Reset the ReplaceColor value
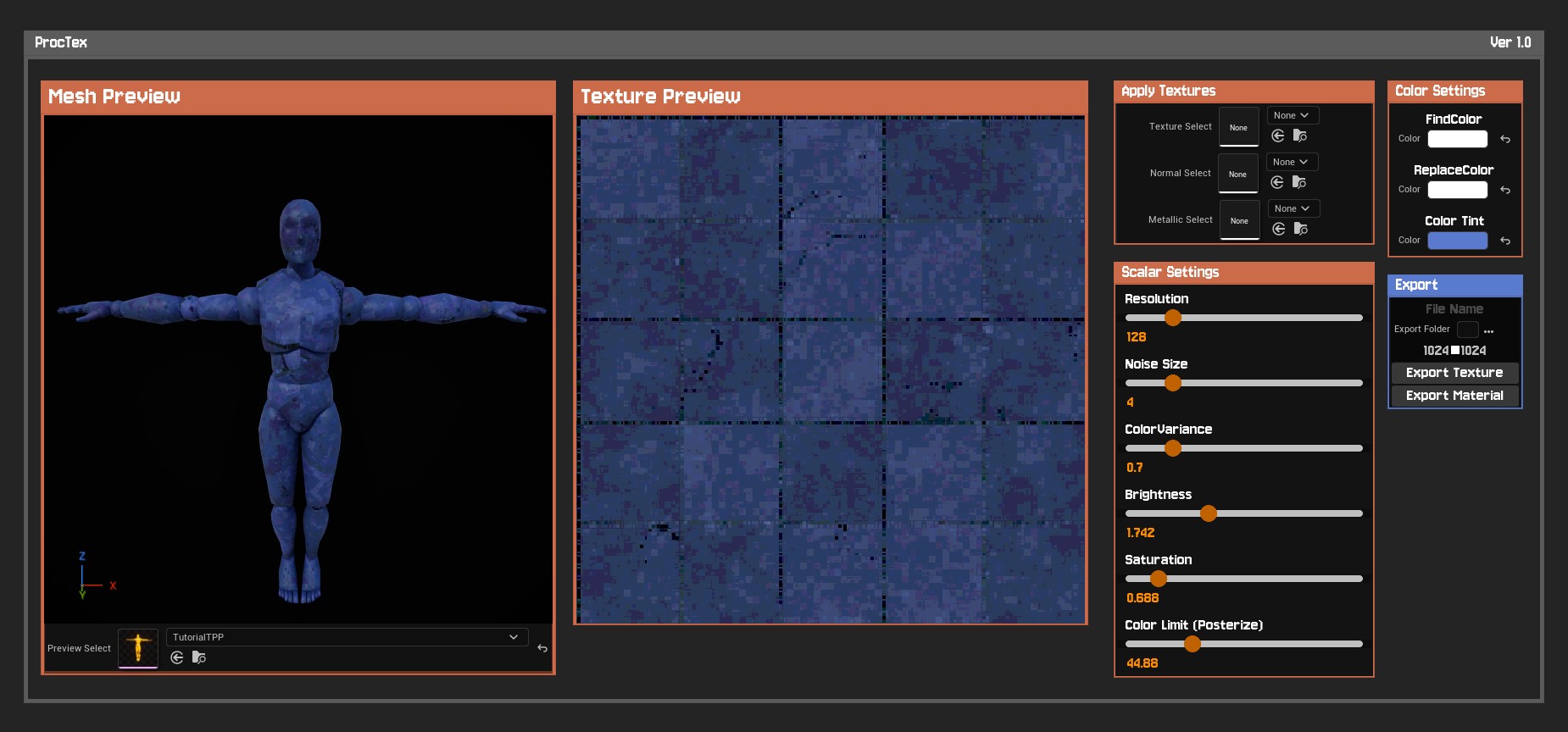Viewport: 1568px width, 732px height. [x=1505, y=190]
